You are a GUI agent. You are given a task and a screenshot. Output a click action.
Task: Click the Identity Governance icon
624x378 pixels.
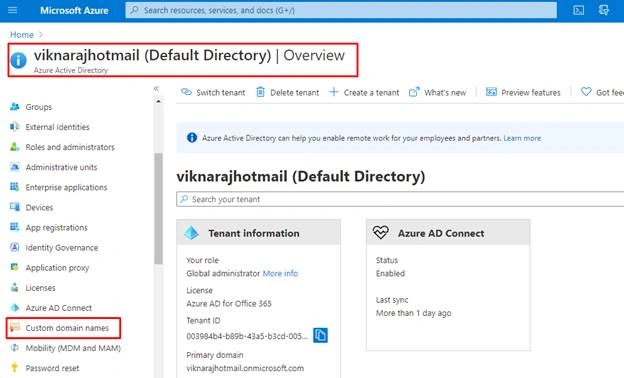15,247
